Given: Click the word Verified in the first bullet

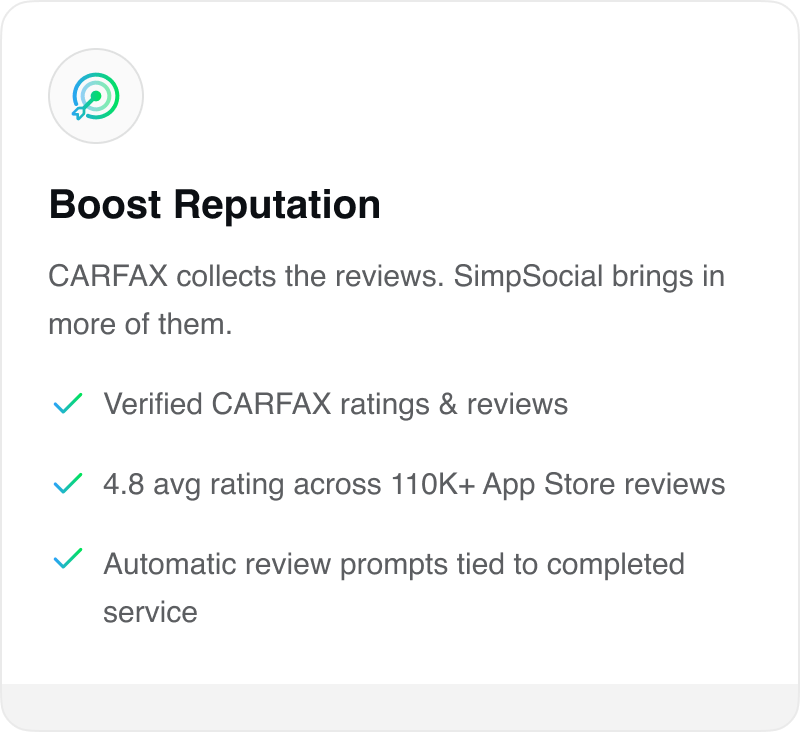Looking at the screenshot, I should (x=153, y=404).
